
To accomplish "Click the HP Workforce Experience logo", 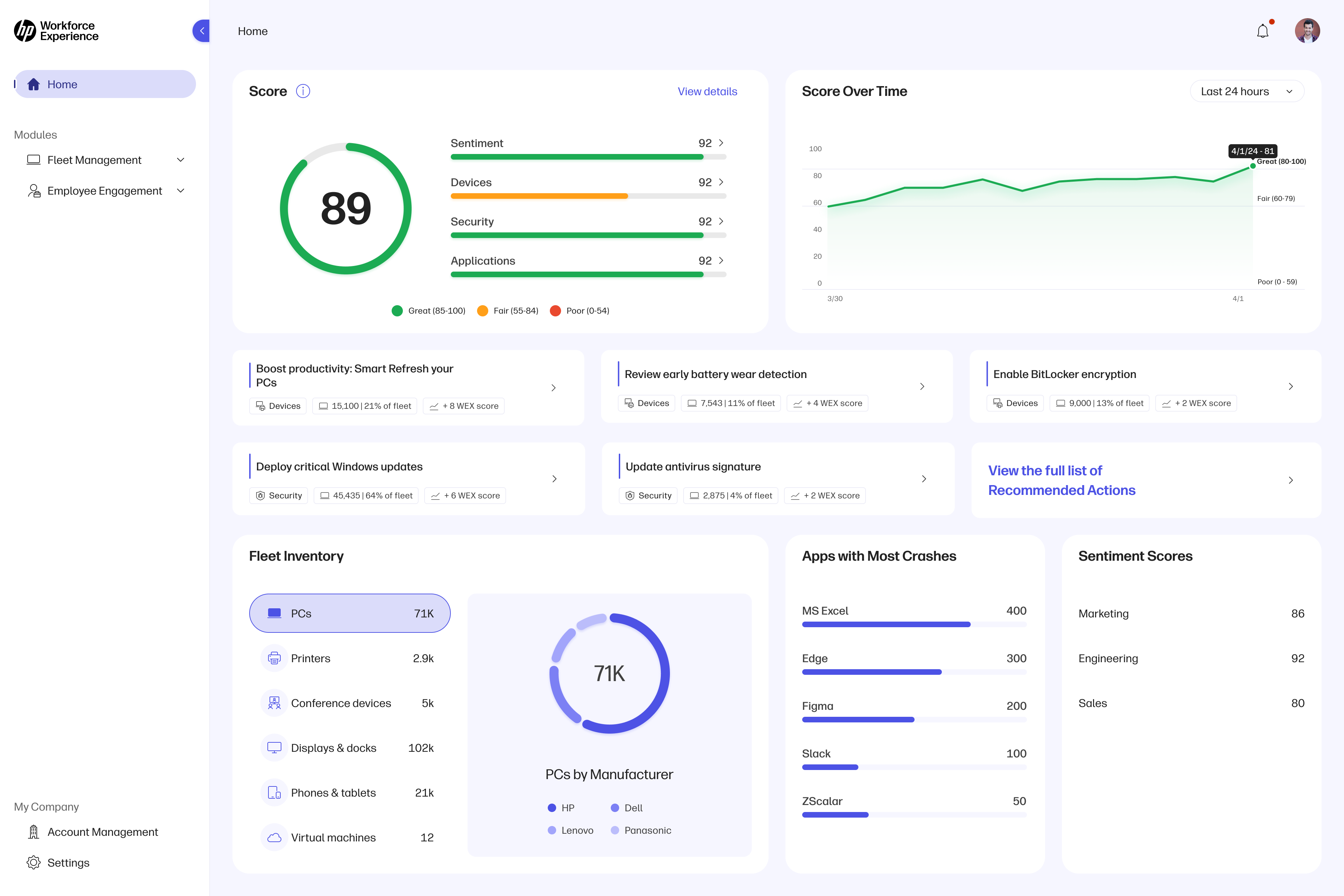I will [56, 31].
